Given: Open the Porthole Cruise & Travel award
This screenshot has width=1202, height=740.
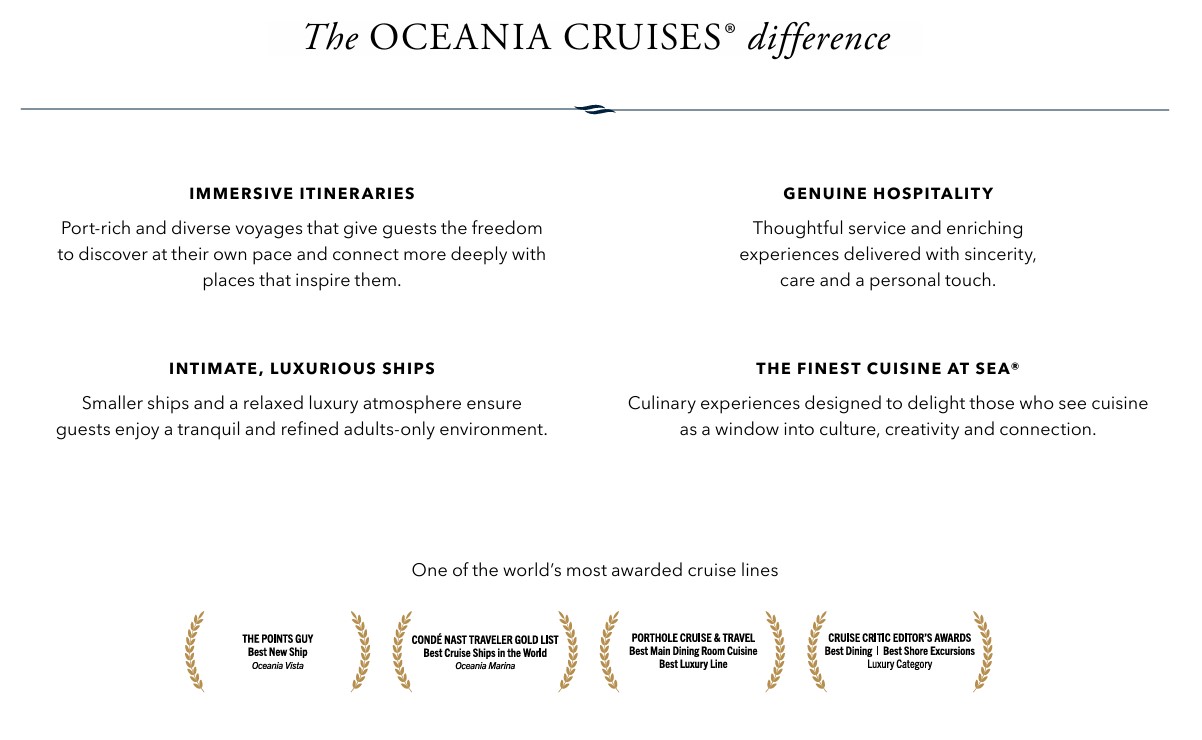Looking at the screenshot, I should (693, 651).
